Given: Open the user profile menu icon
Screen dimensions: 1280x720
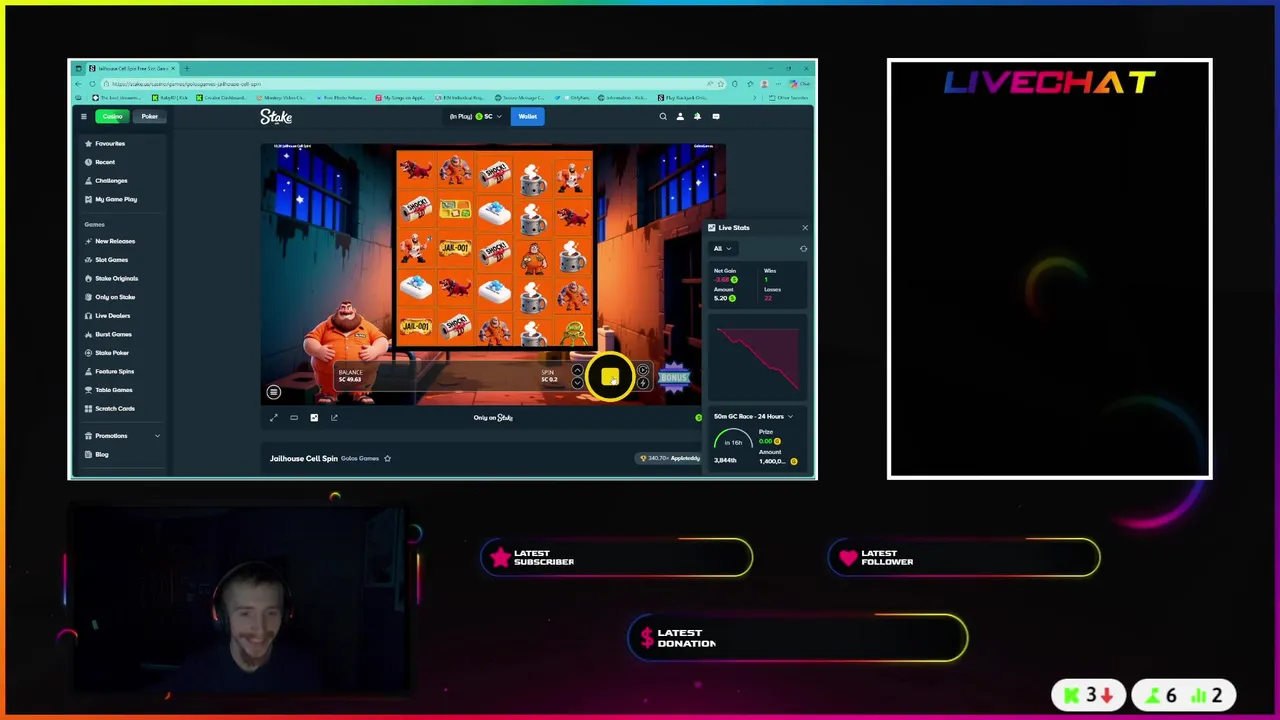Looking at the screenshot, I should (680, 117).
